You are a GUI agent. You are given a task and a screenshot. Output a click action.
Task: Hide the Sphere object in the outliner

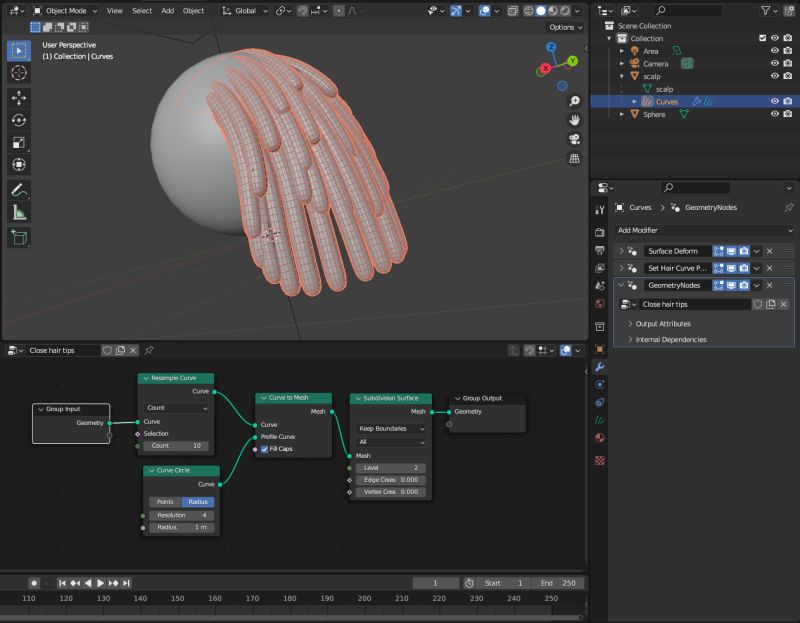pos(776,114)
